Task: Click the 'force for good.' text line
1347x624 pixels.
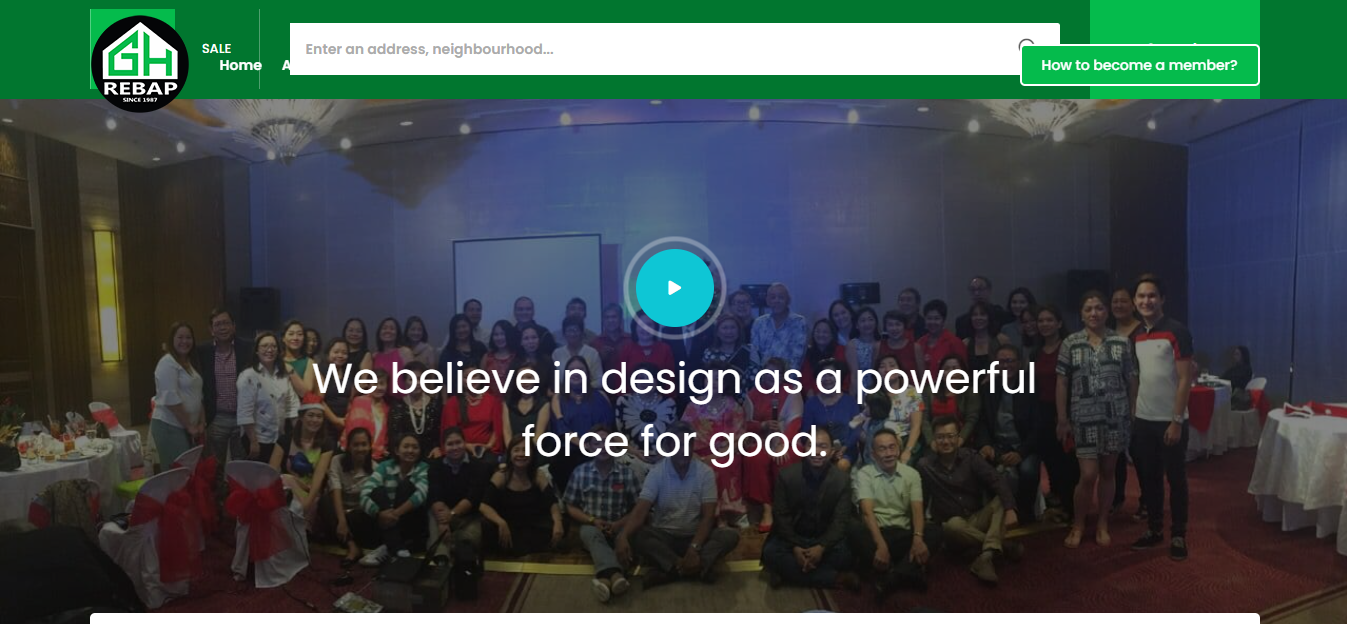Action: pyautogui.click(x=675, y=441)
